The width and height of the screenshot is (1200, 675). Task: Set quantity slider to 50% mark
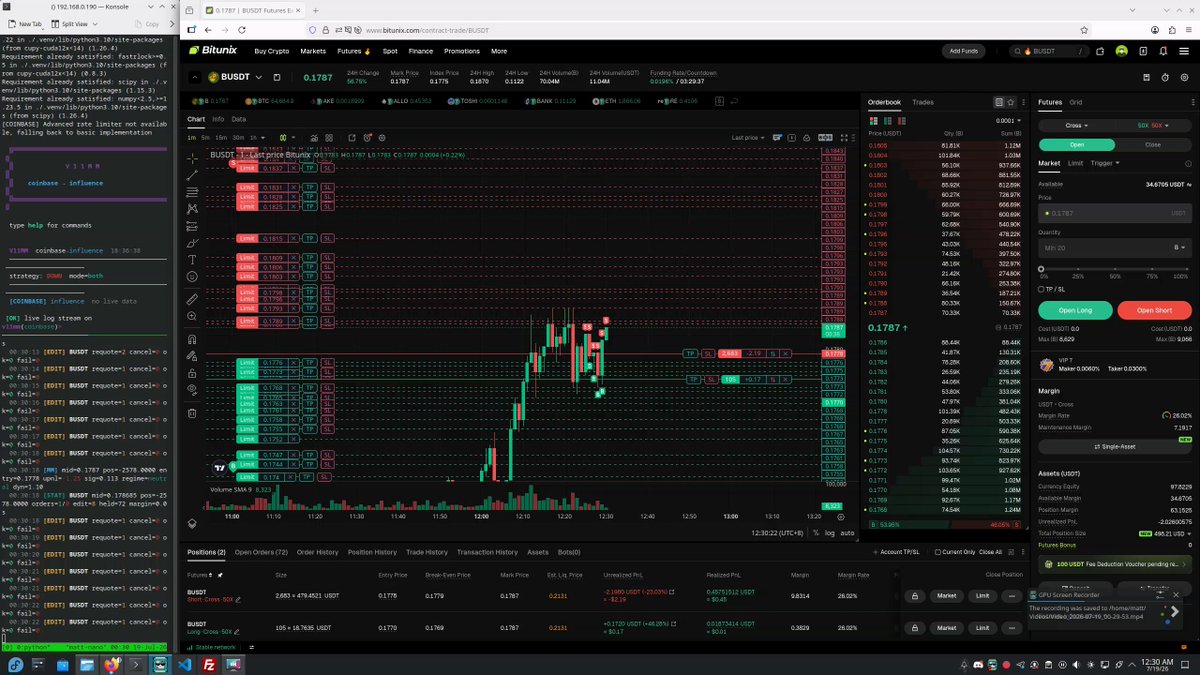pos(1116,268)
